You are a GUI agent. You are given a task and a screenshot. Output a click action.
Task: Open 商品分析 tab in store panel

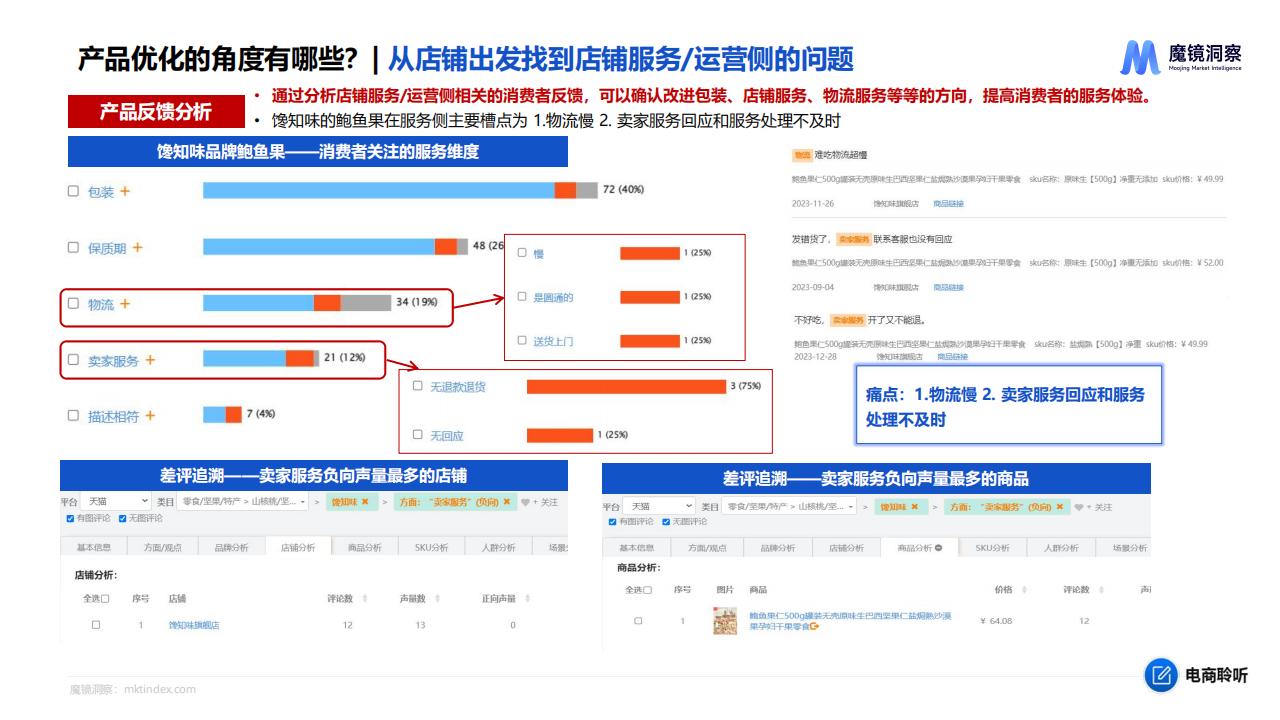coord(365,547)
